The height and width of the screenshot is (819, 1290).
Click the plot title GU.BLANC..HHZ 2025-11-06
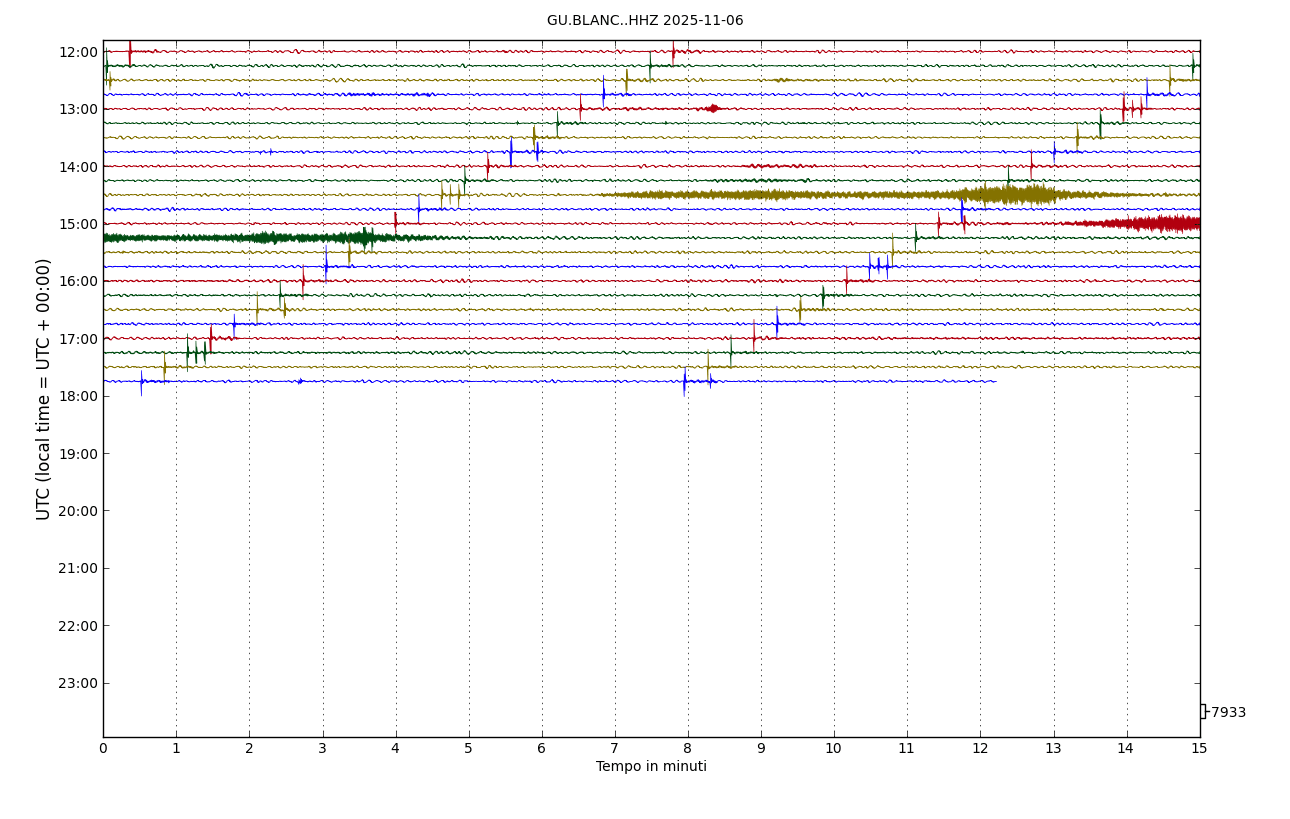(645, 21)
